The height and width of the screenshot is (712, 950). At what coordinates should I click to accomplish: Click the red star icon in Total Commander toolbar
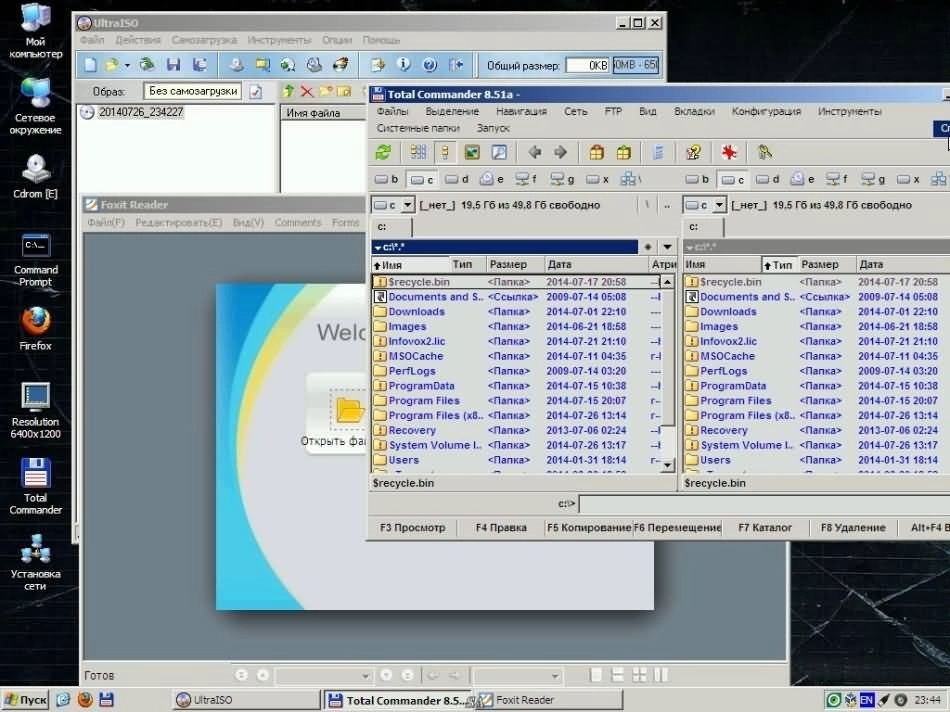(x=729, y=153)
